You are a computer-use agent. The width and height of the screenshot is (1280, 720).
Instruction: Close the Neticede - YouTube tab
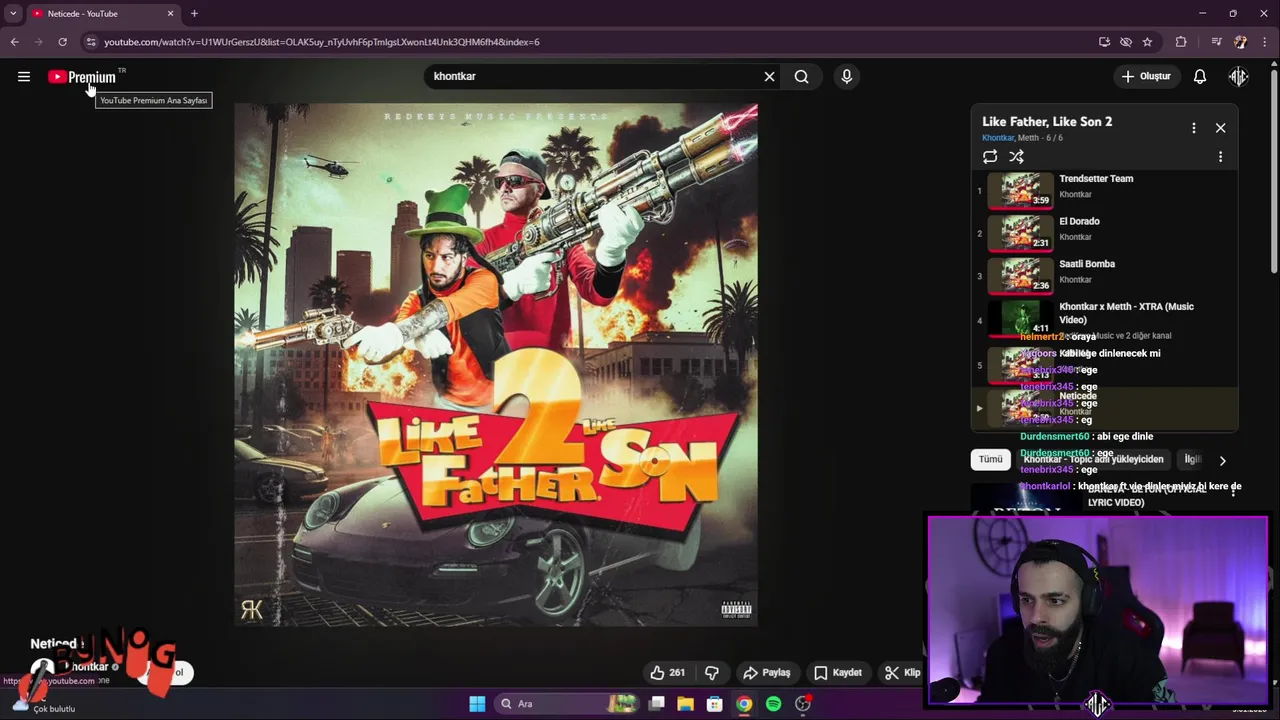click(x=170, y=13)
